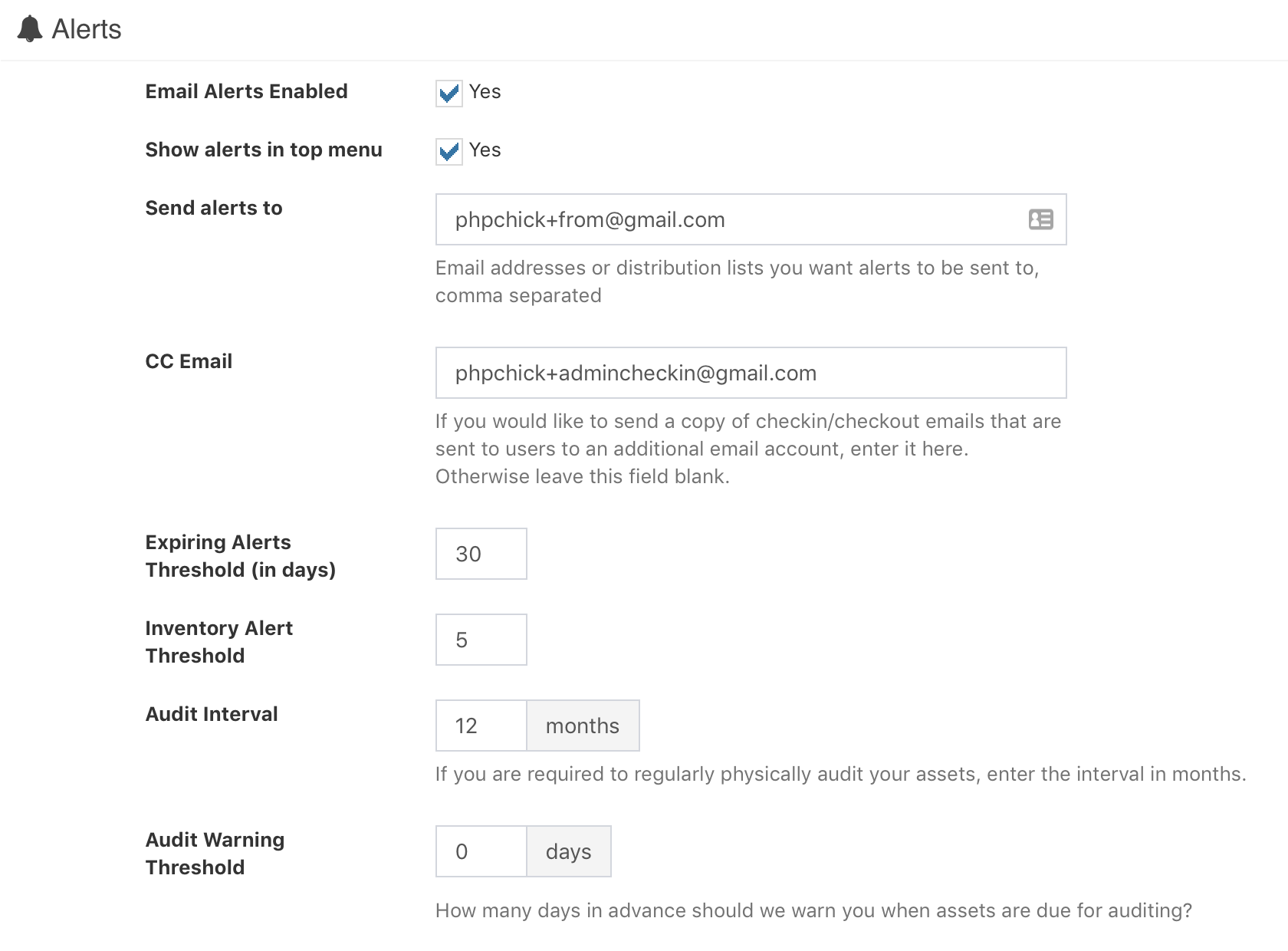Click the Audit Warning Threshold field
1288x951 pixels.
(481, 851)
